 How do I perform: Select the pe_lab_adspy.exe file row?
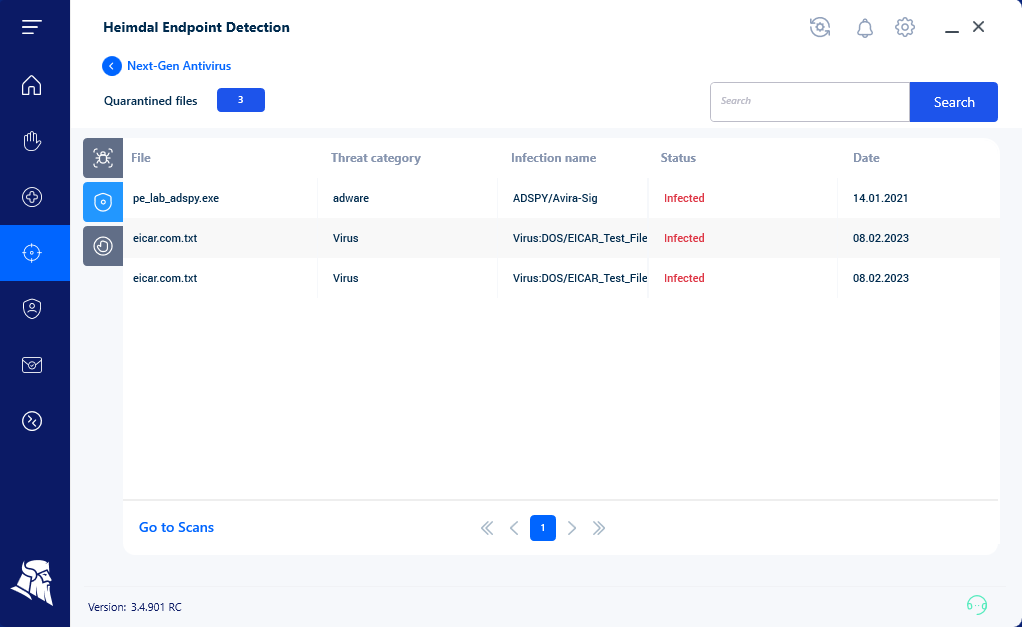tap(561, 198)
